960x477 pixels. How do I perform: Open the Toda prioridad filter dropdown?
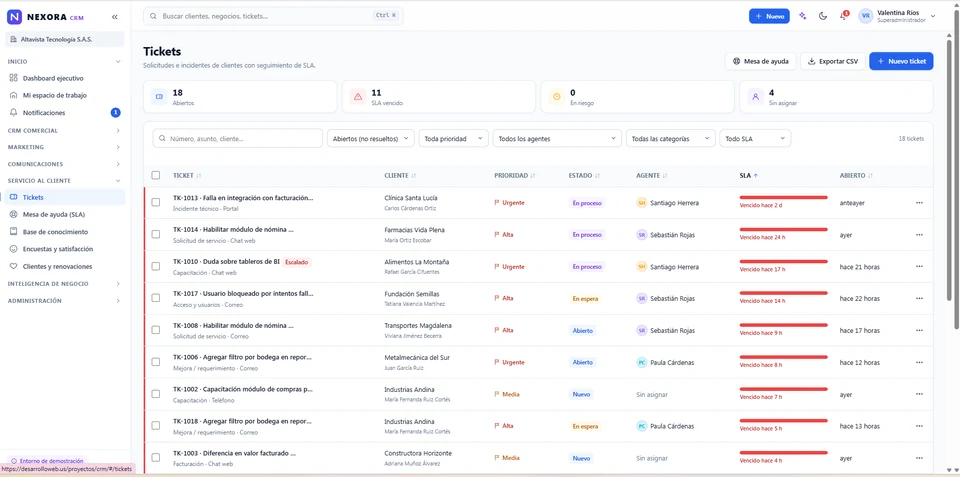pos(454,138)
